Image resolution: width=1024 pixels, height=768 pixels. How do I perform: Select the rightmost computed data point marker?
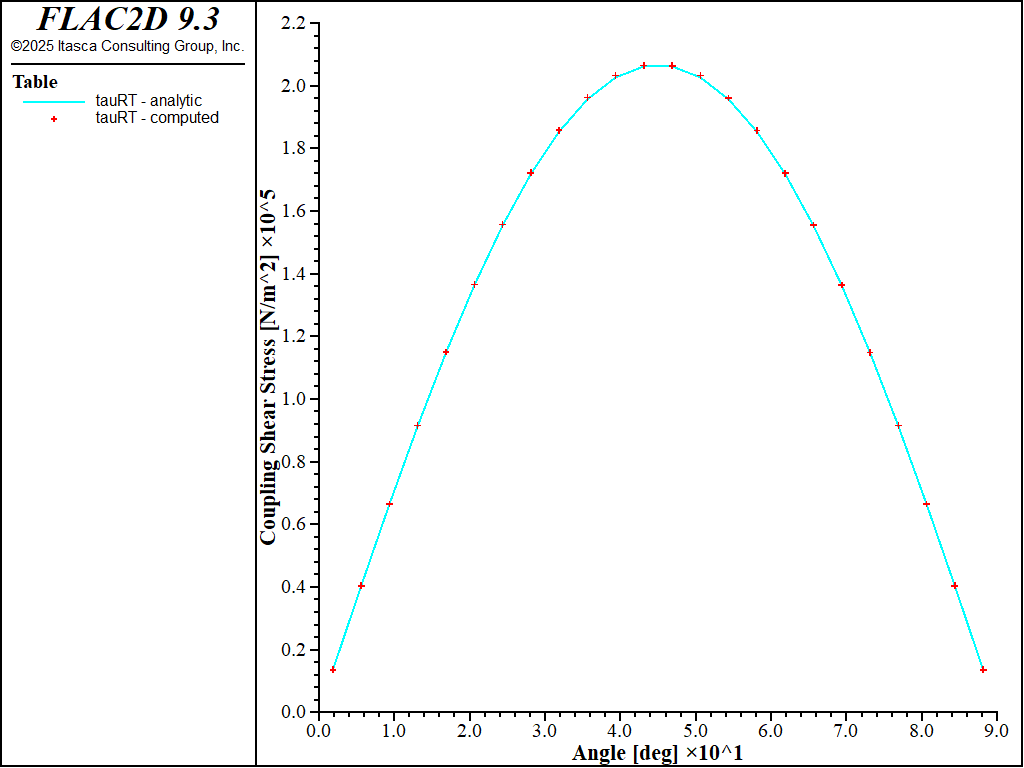click(x=983, y=669)
